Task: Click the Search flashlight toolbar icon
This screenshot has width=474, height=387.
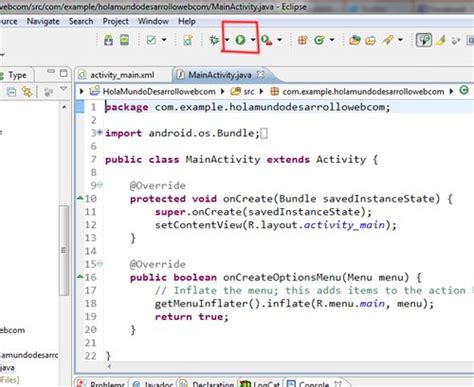Action: (388, 40)
